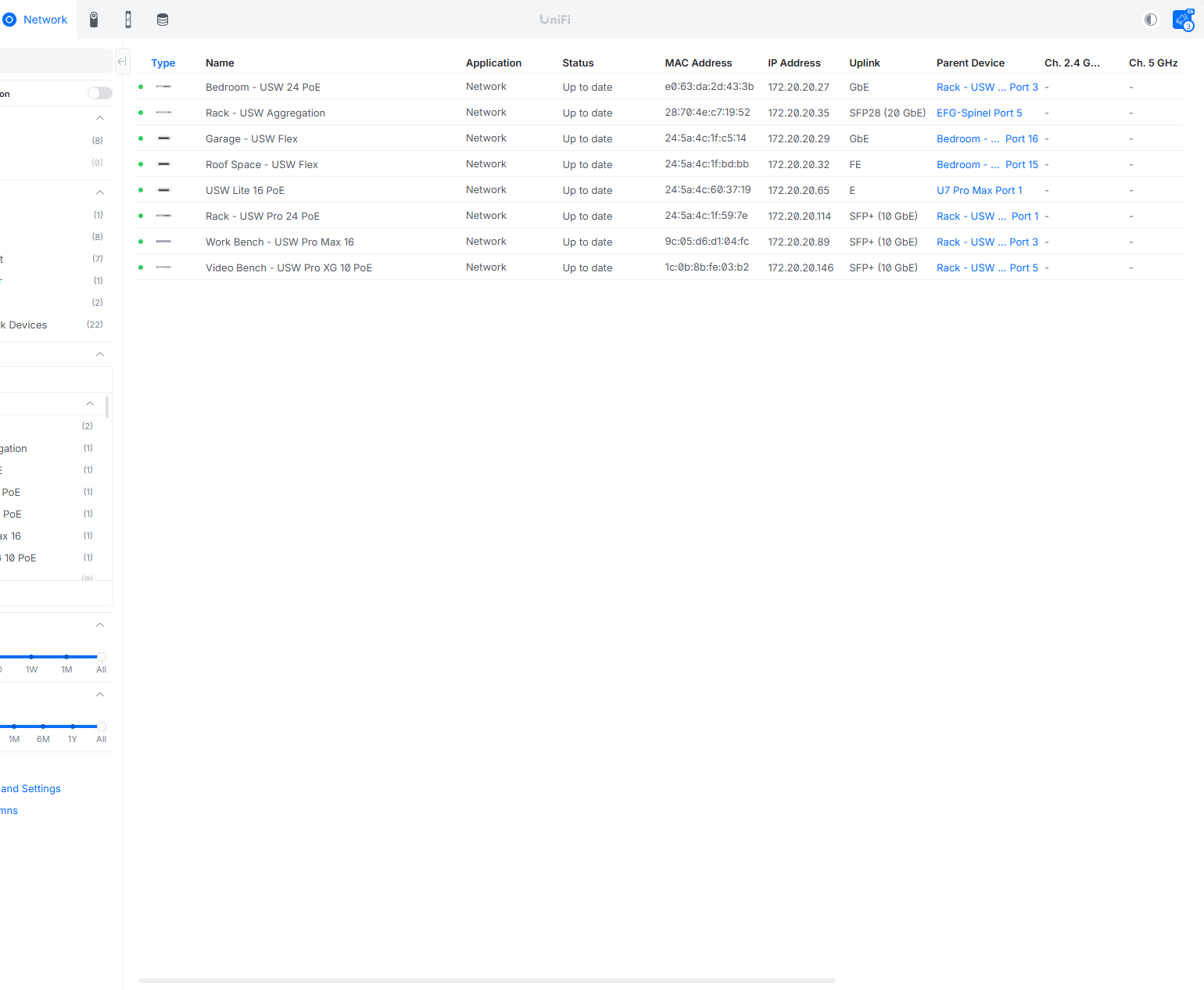The height and width of the screenshot is (990, 1204).
Task: Open the Early Access announcements megaphone icon
Action: tap(1183, 20)
